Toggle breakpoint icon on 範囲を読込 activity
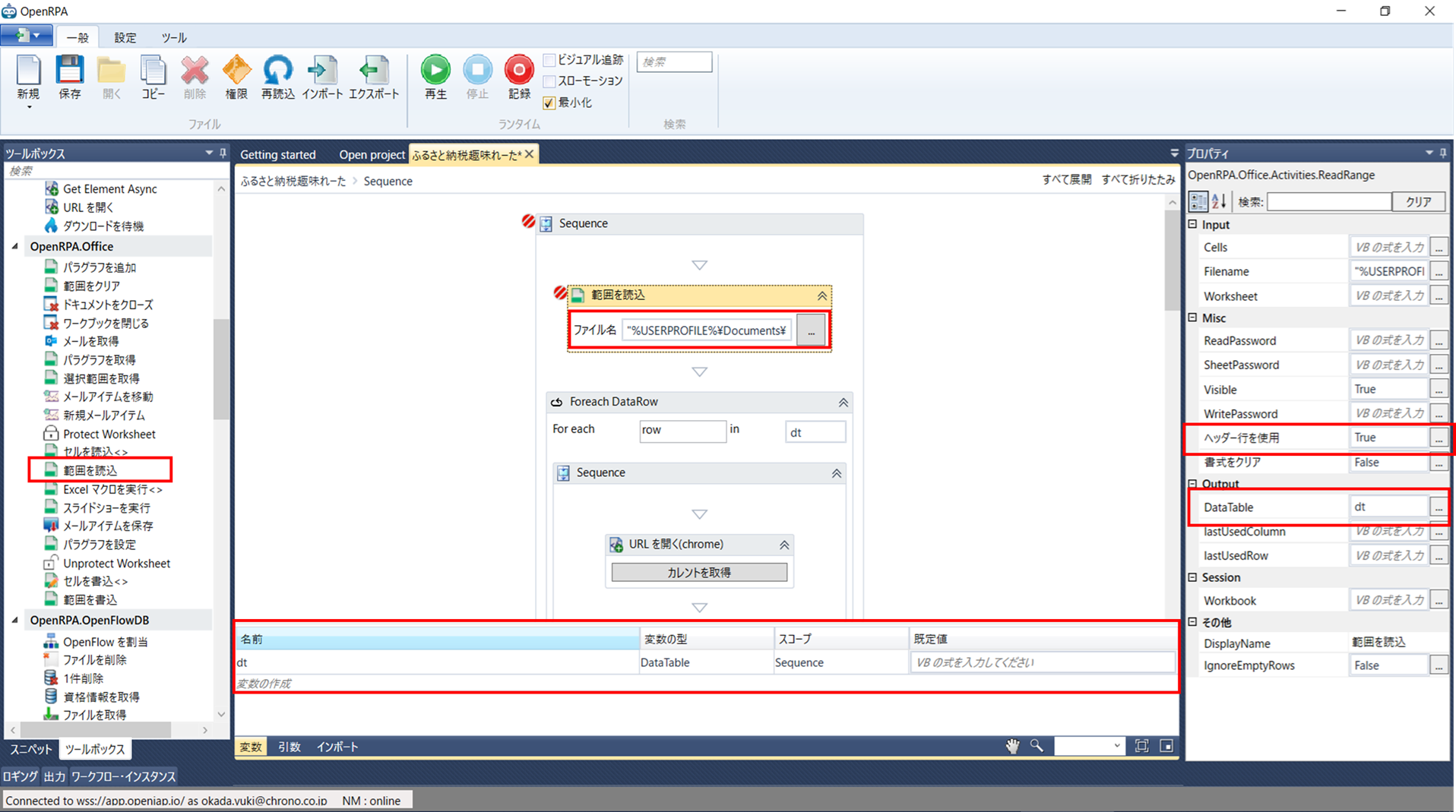This screenshot has height=812, width=1456. [560, 292]
